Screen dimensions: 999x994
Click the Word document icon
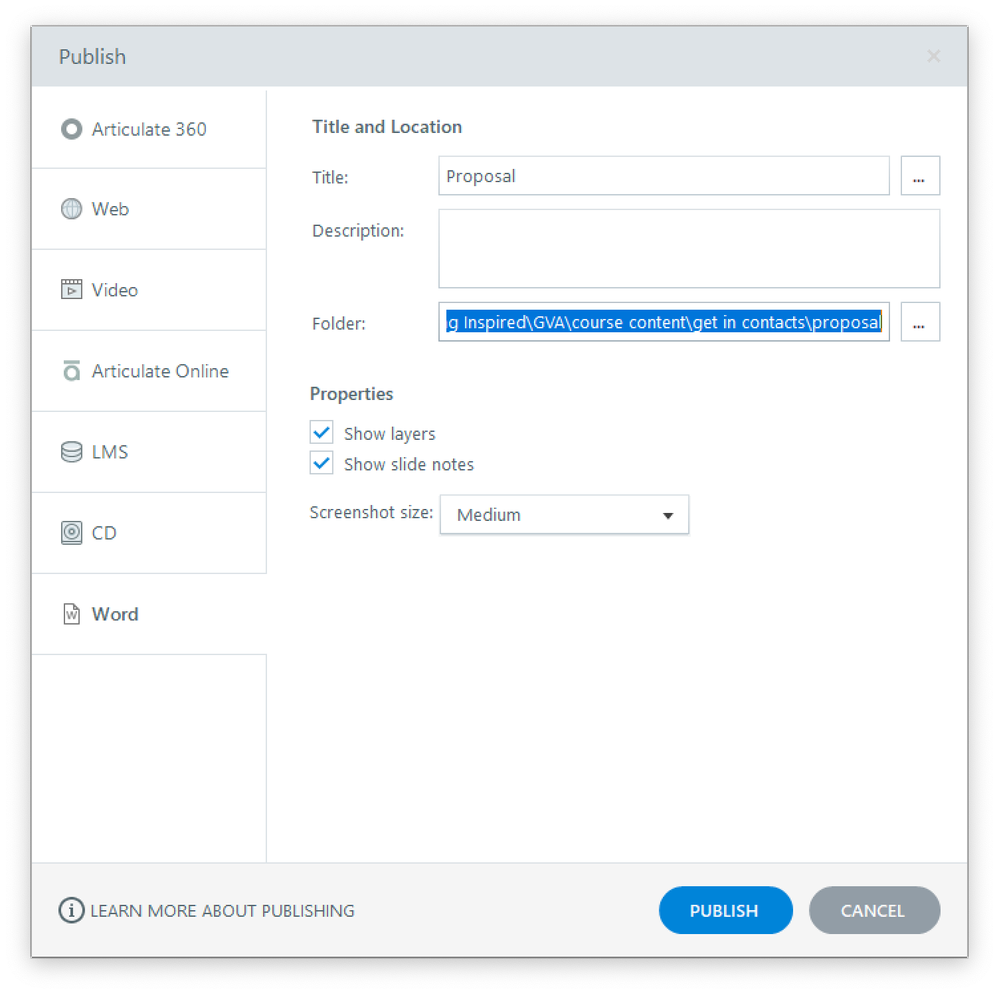71,614
